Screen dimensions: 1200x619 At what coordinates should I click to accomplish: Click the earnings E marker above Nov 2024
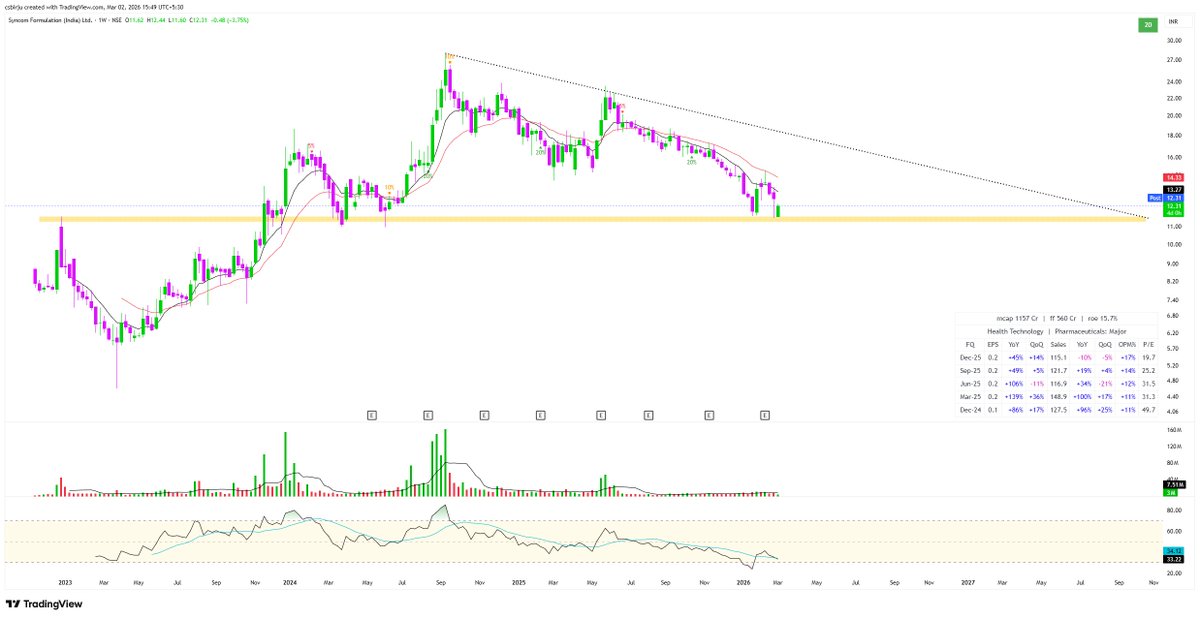coord(485,413)
